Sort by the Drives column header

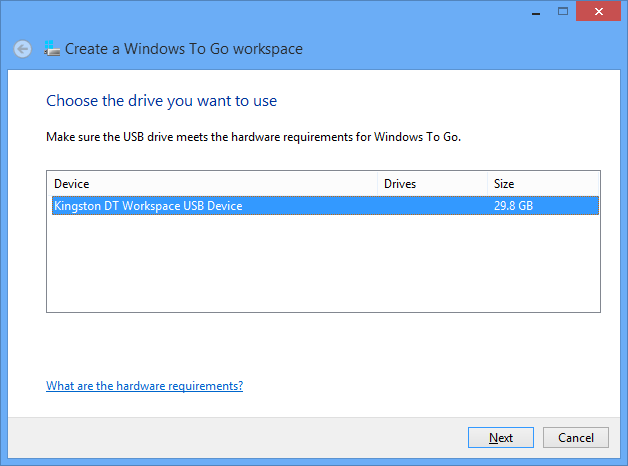coord(433,184)
